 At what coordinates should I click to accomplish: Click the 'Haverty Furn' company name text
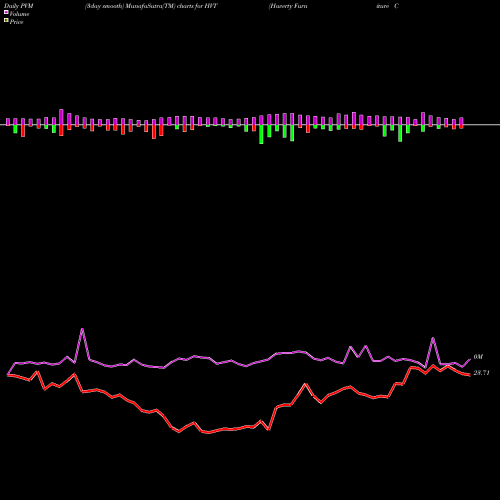288,6
